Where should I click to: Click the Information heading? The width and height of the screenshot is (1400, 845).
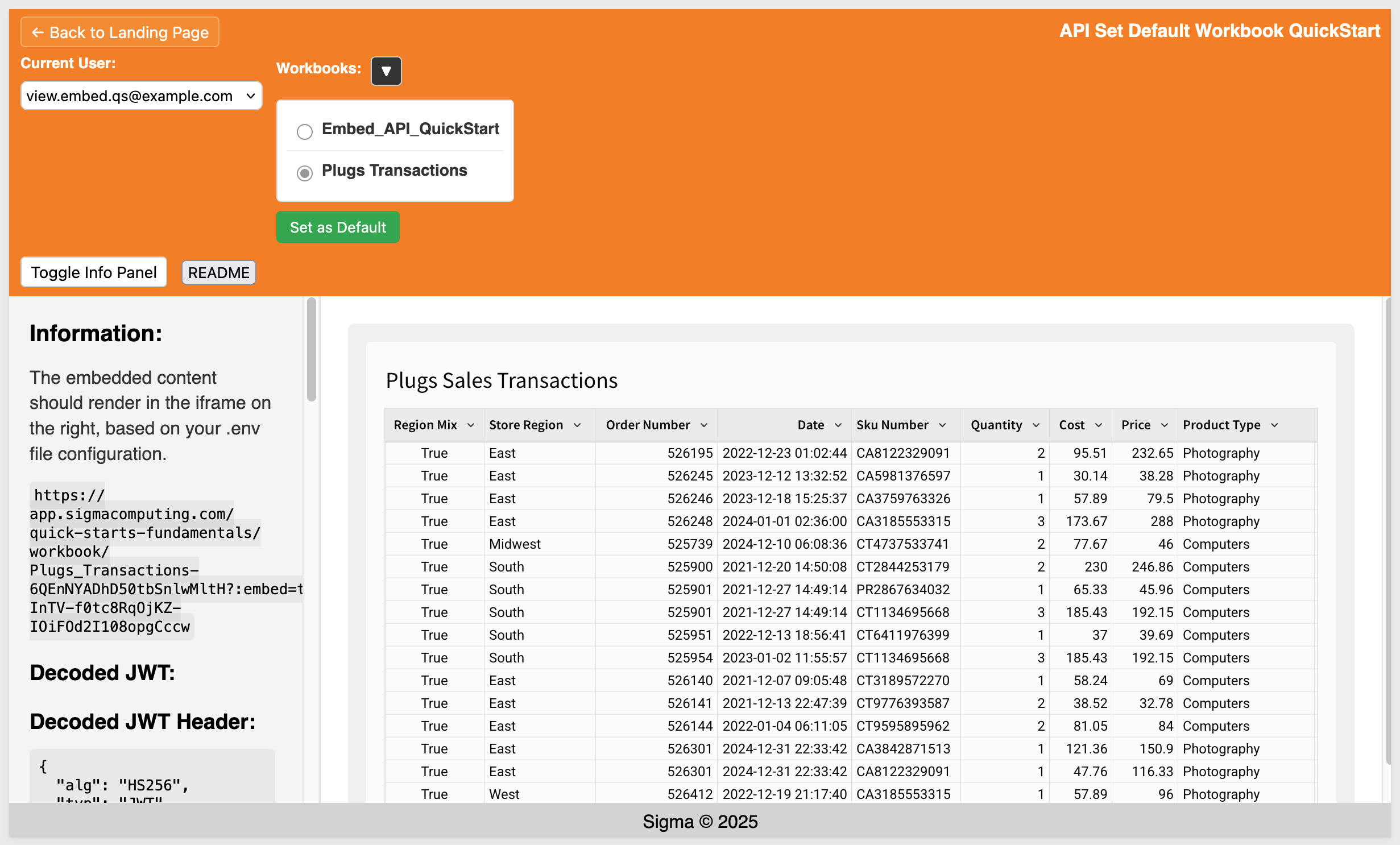pyautogui.click(x=96, y=333)
